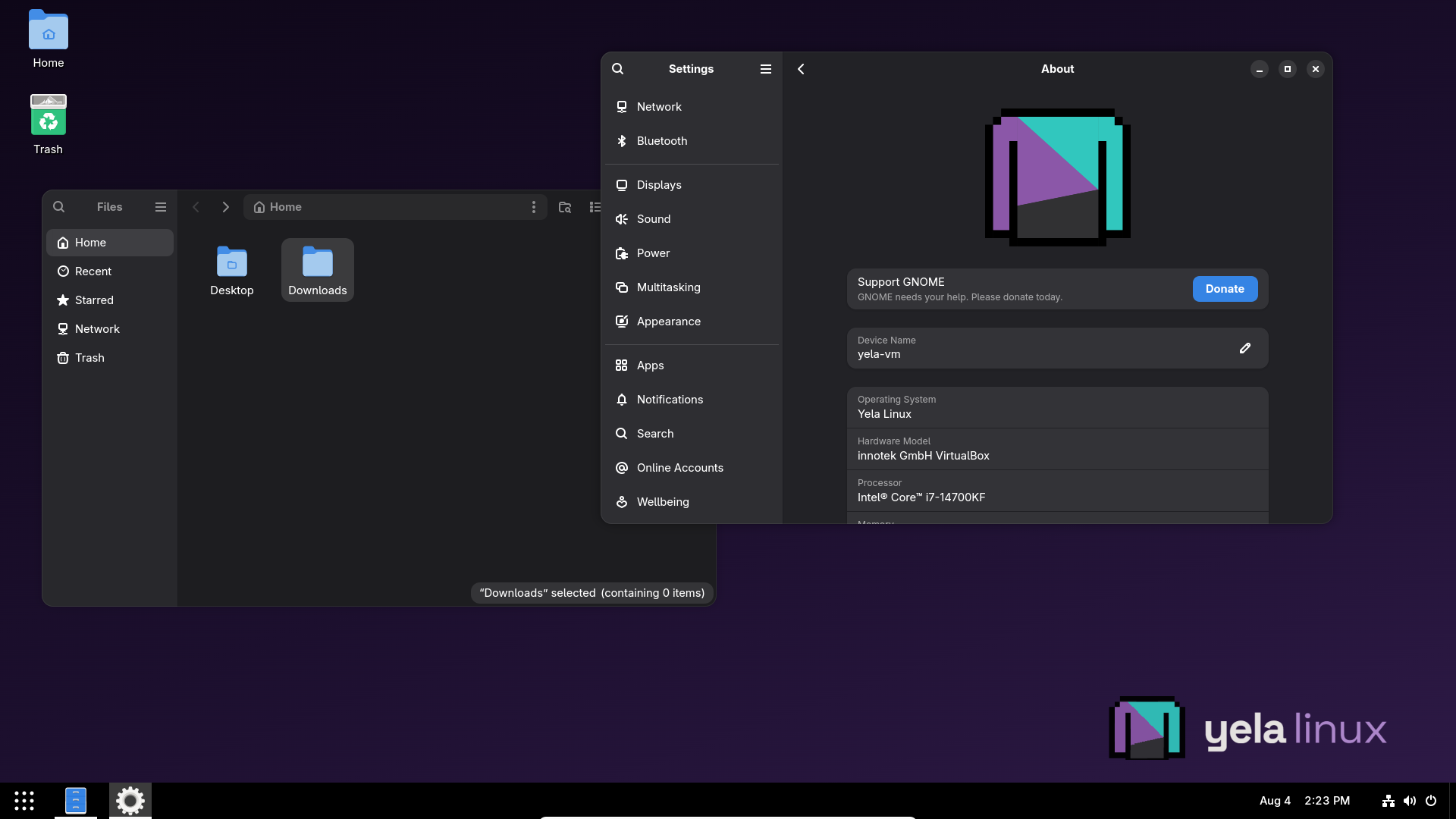Select the Hardware Model row
Screen dimensions: 1456x819
(x=1057, y=449)
